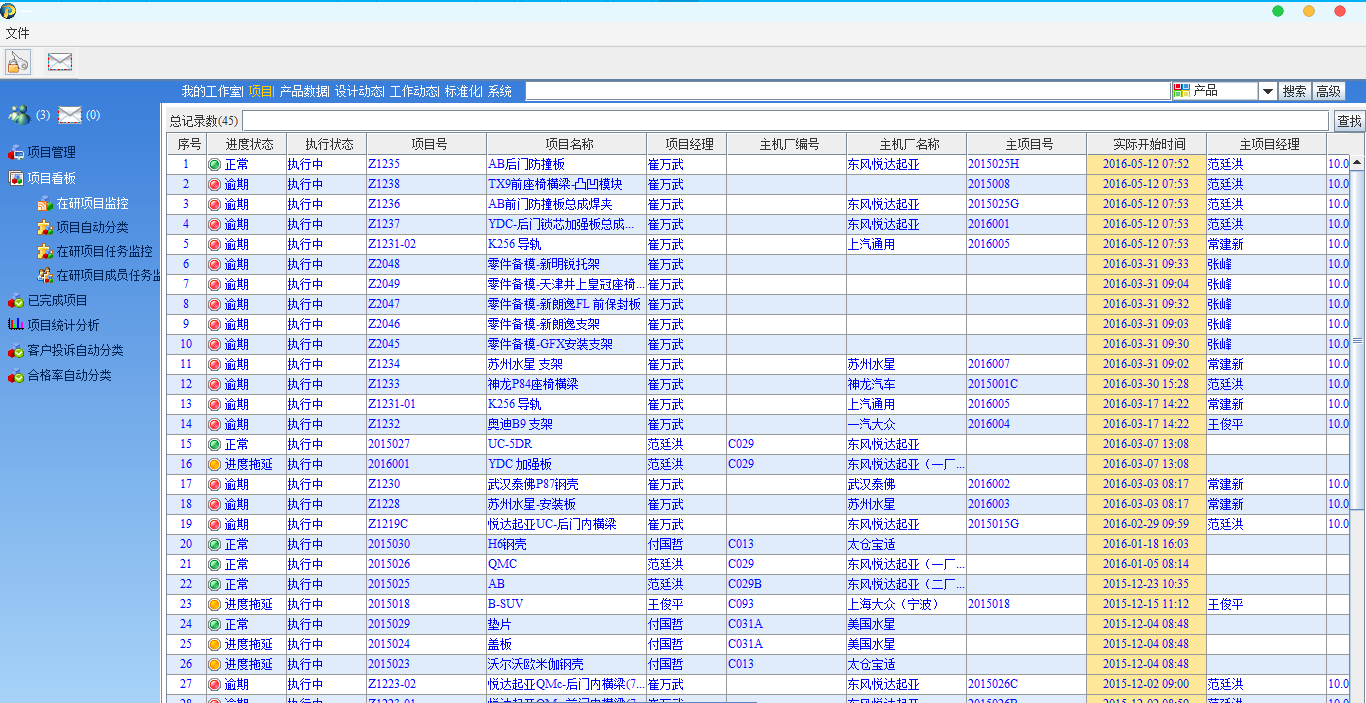Click the green status dot in row 1
Image resolution: width=1366 pixels, height=703 pixels.
coord(214,164)
